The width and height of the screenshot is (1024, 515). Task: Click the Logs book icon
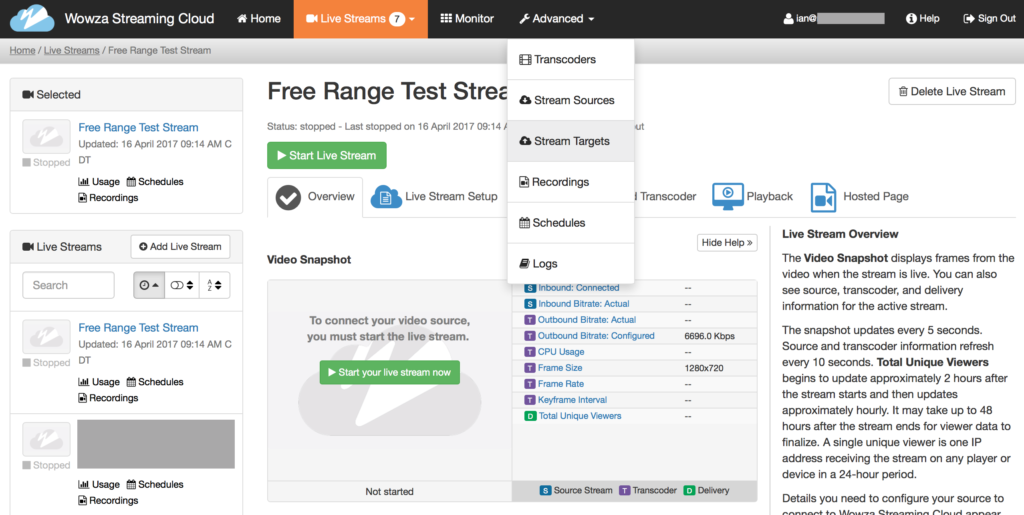(x=524, y=264)
